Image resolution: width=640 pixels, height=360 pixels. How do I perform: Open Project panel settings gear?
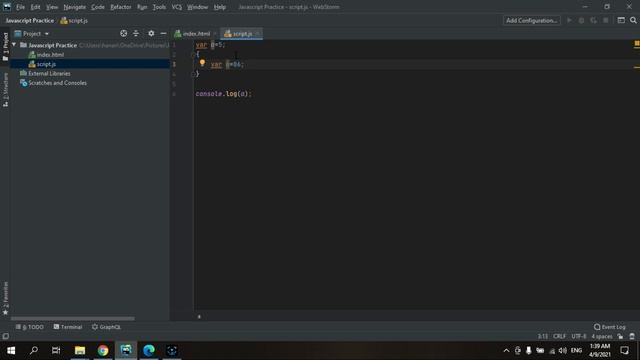tap(151, 33)
